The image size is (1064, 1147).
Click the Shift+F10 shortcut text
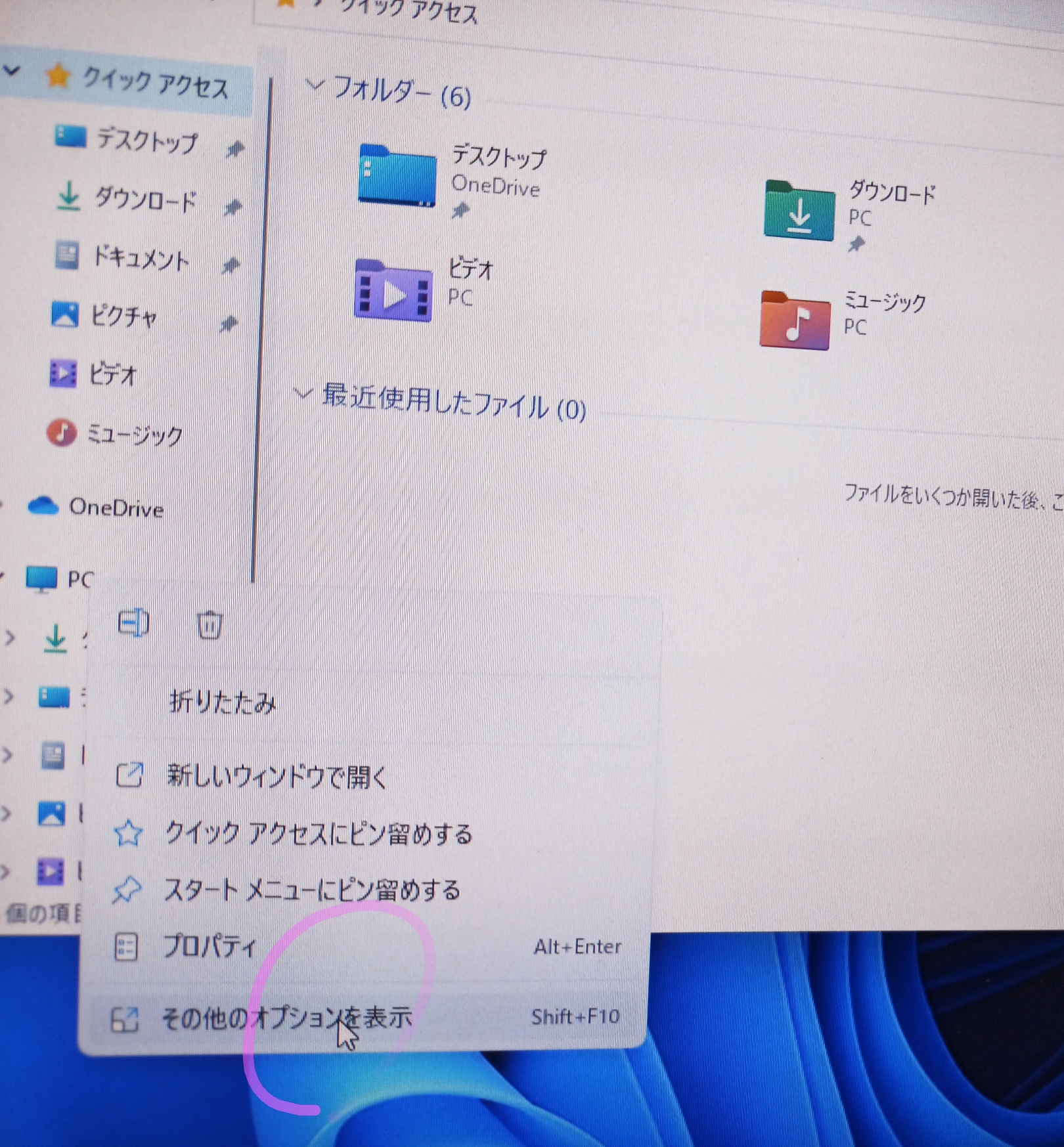click(x=576, y=1017)
